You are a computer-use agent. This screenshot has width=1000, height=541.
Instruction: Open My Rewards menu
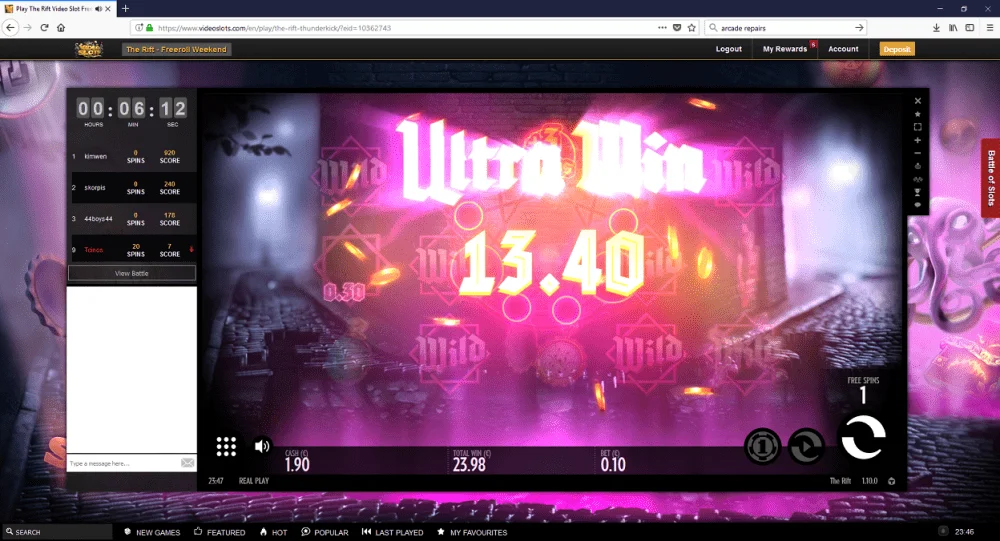784,49
